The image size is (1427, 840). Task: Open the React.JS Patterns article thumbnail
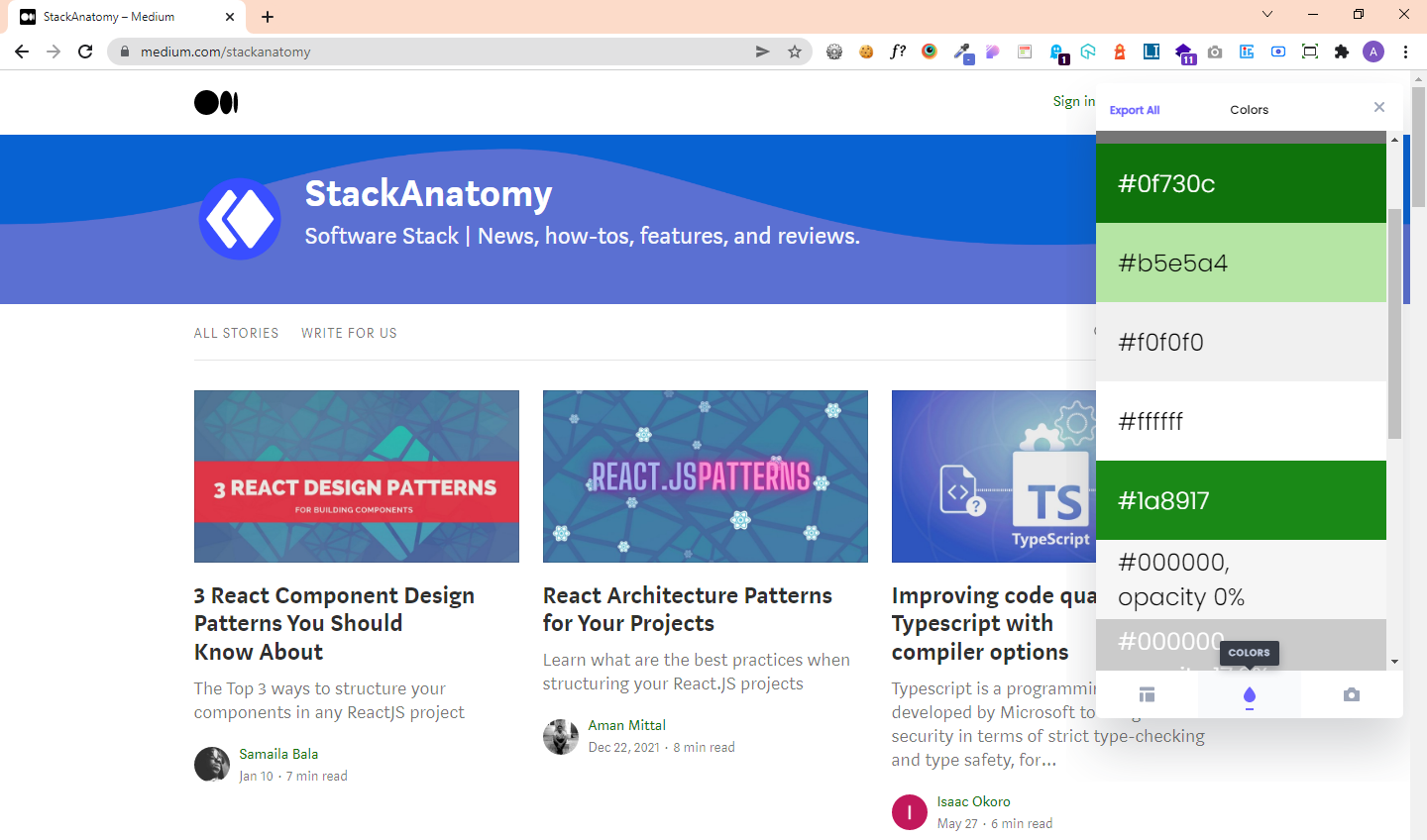pyautogui.click(x=705, y=476)
